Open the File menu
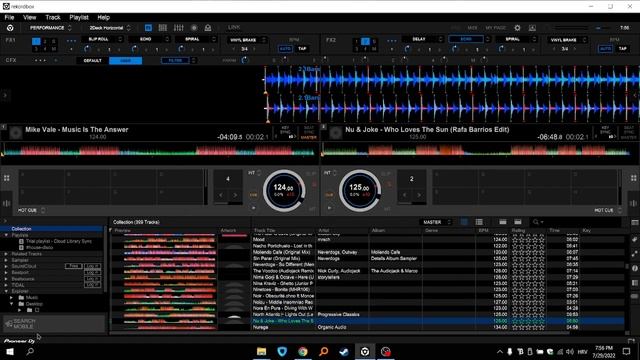Viewport: 640px width, 360px height. click(9, 18)
